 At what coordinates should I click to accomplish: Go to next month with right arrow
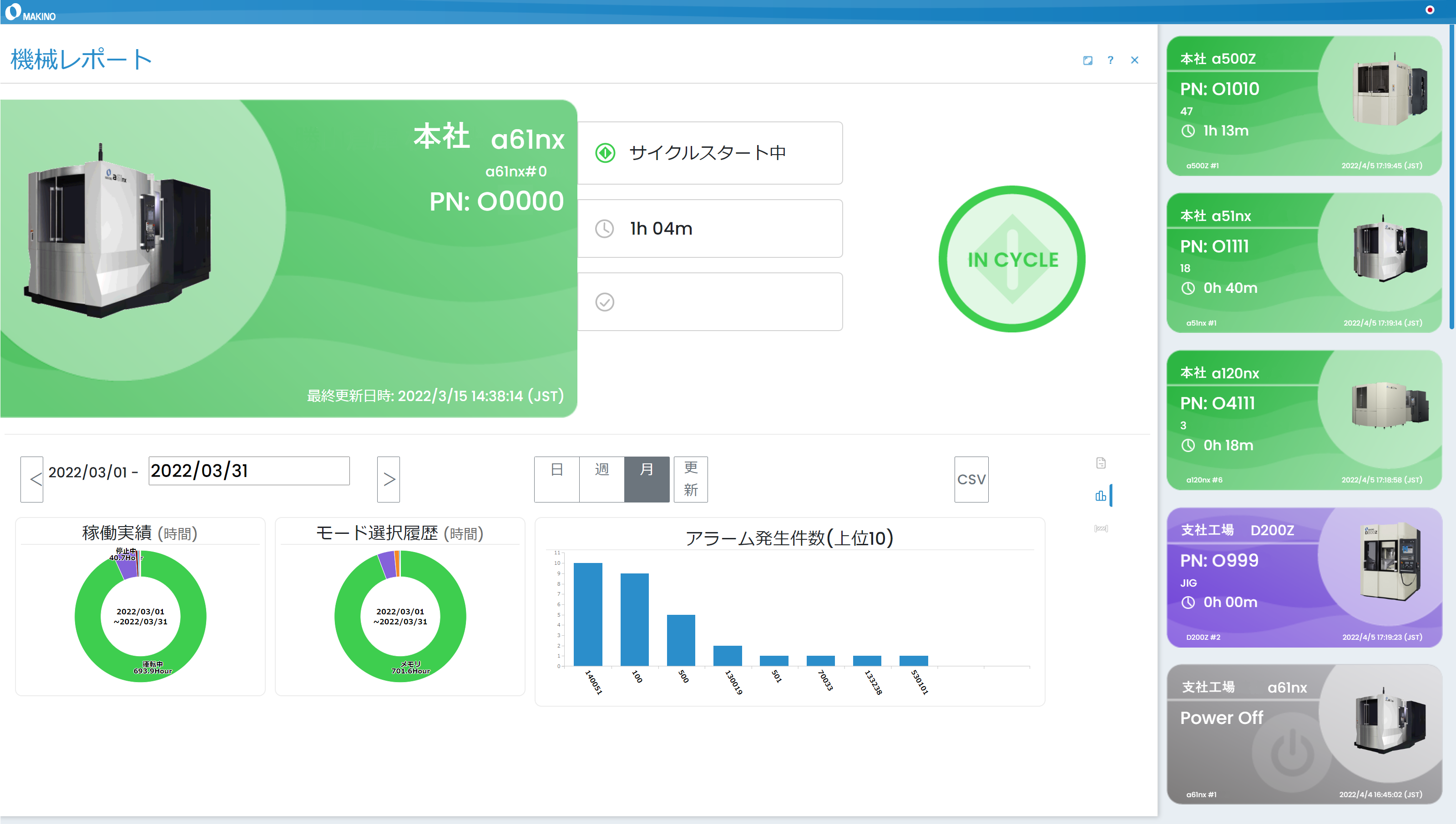(x=389, y=479)
